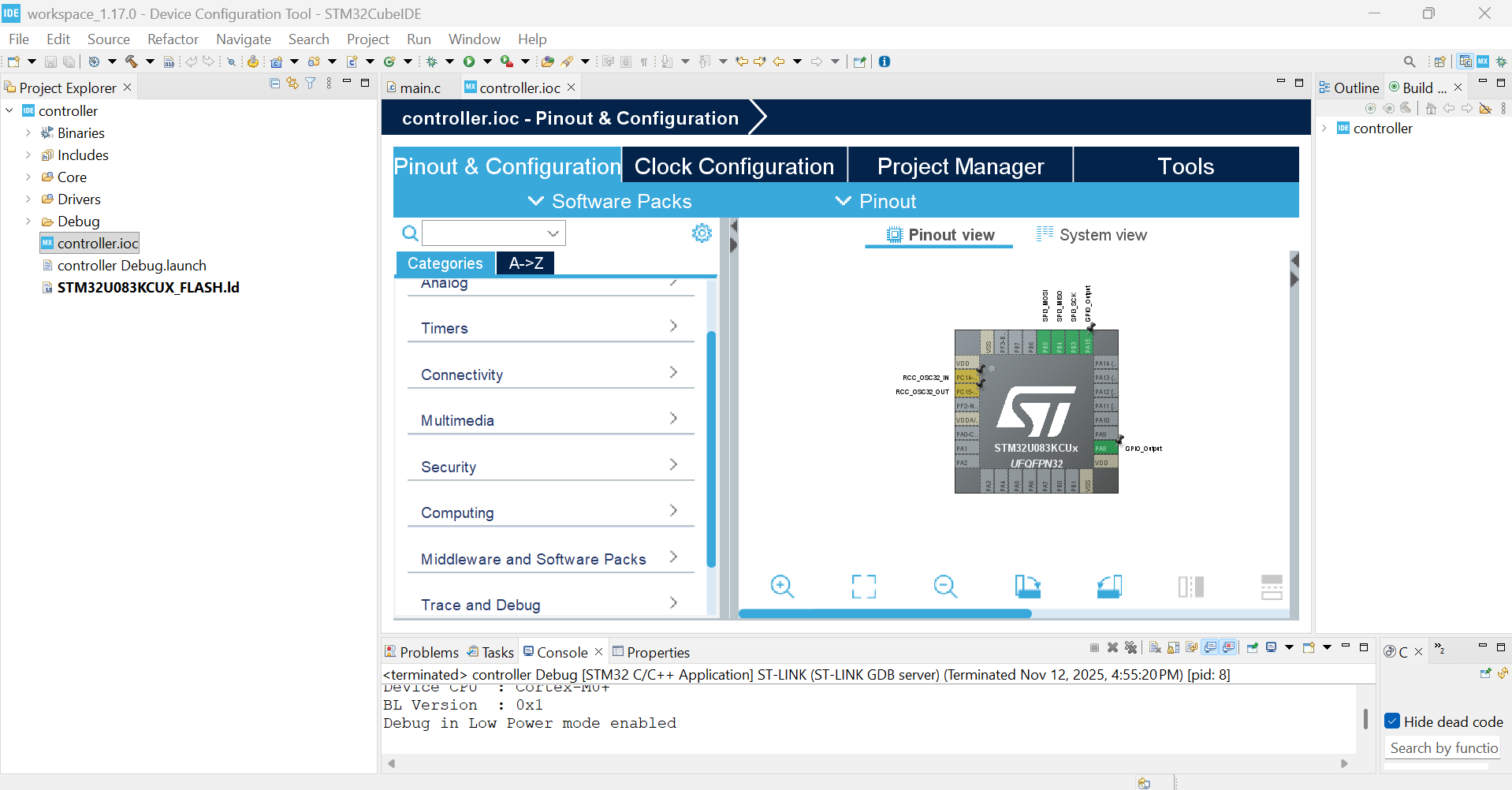This screenshot has width=1512, height=790.
Task: Toggle show console on standard output change
Action: [x=1210, y=648]
